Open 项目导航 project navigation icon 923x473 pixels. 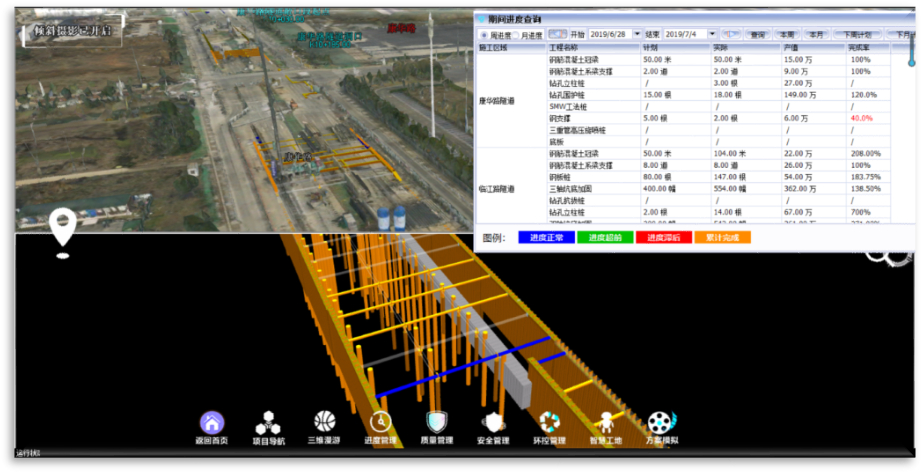[268, 423]
